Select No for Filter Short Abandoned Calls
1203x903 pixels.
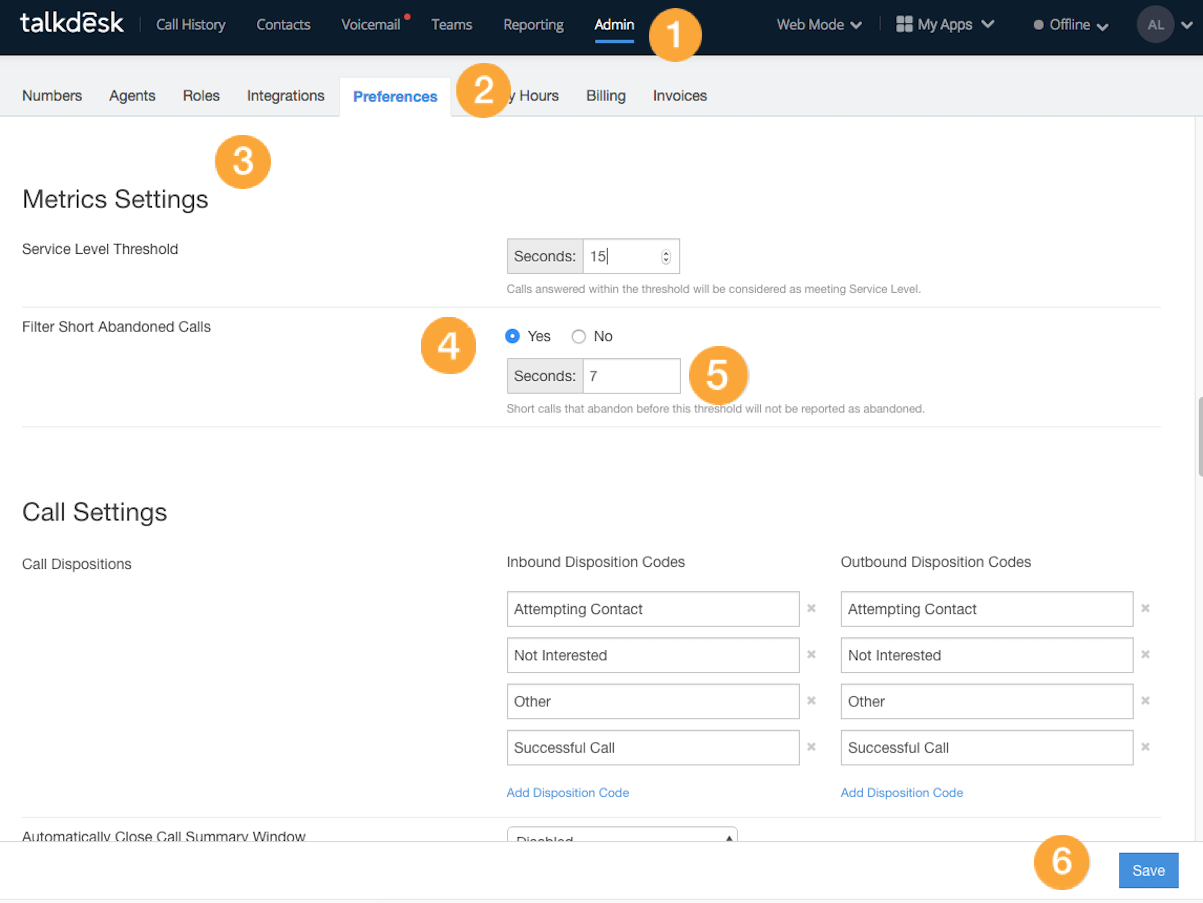coord(578,336)
